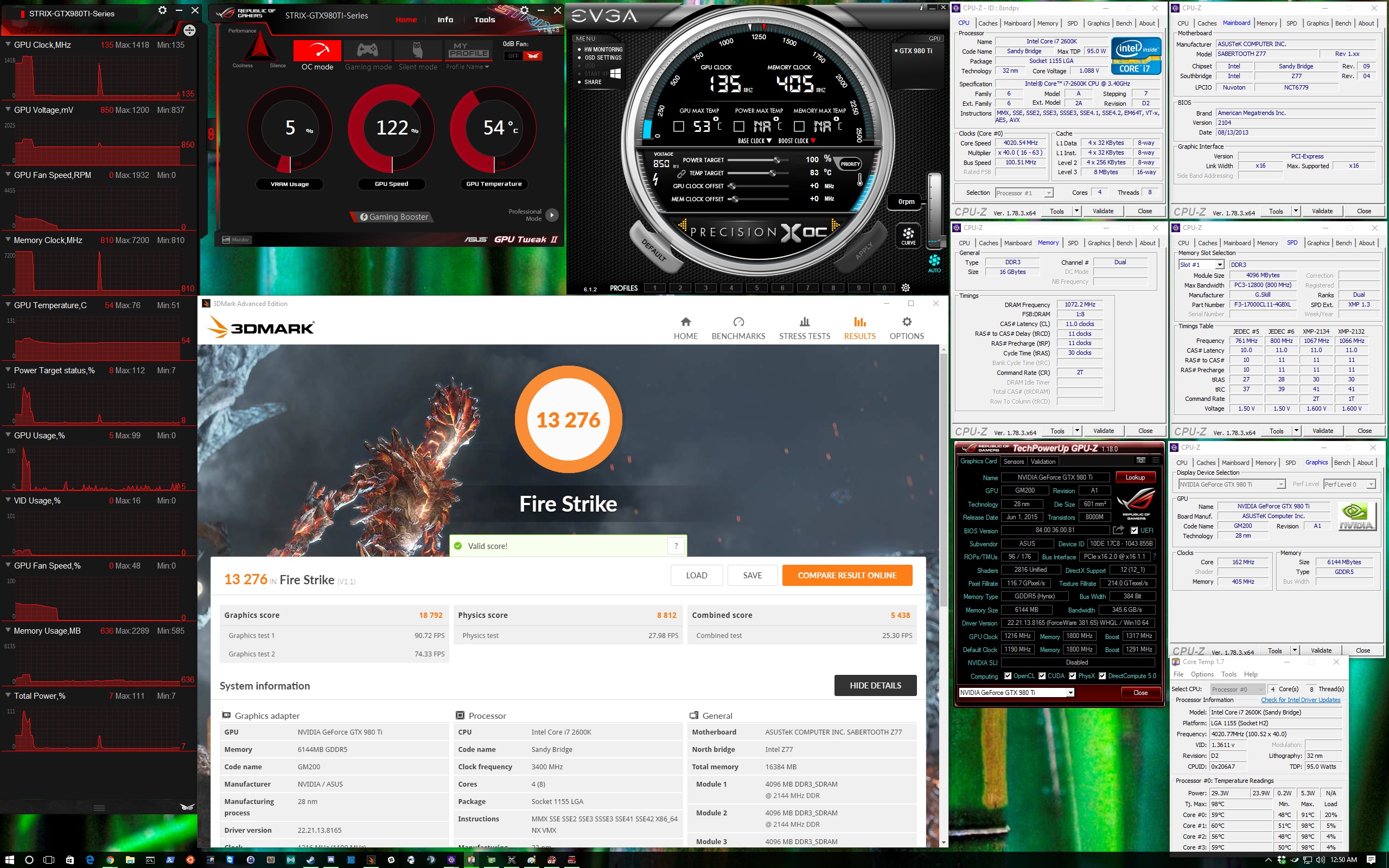Select Silent mode owl icon
The image size is (1389, 868).
click(x=418, y=50)
